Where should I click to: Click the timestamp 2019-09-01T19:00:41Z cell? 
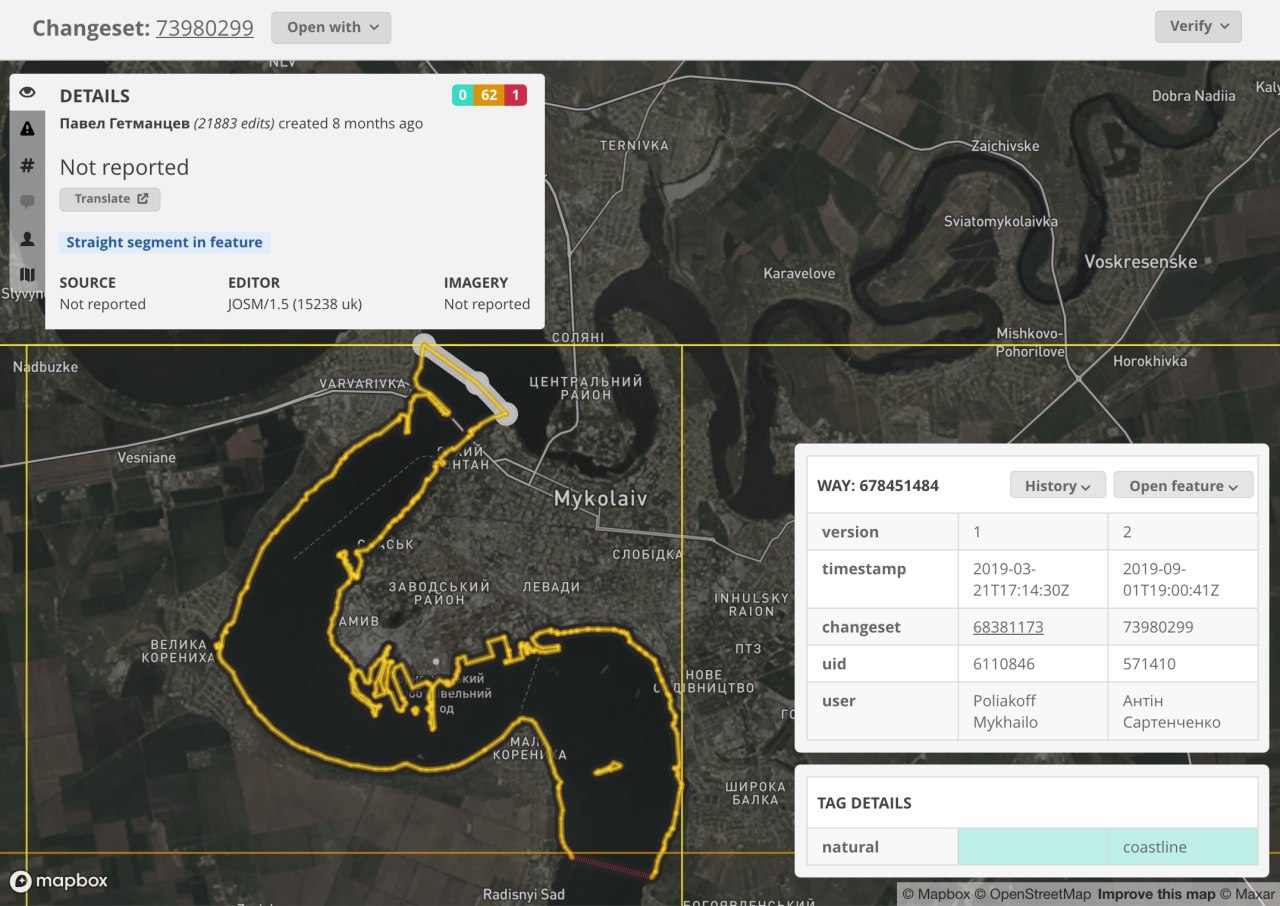(1183, 579)
